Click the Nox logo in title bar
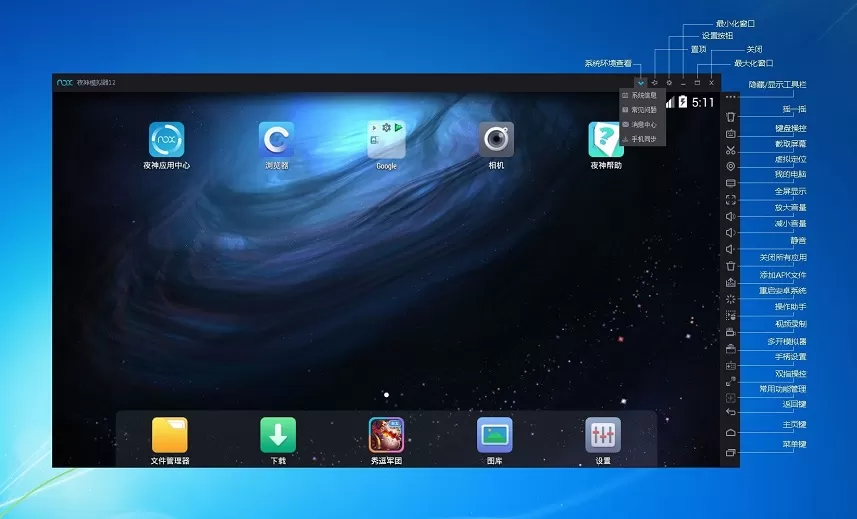857x519 pixels. coord(64,82)
